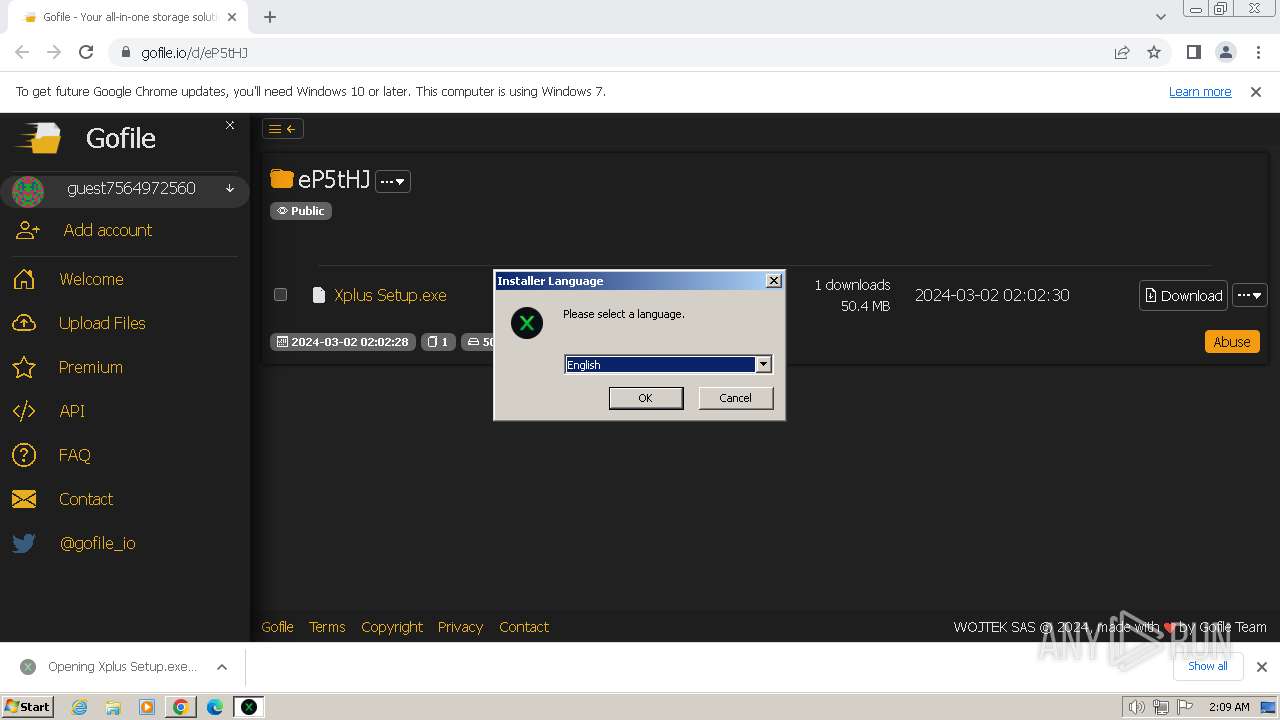Bookmark this tab with star icon

pyautogui.click(x=1154, y=52)
